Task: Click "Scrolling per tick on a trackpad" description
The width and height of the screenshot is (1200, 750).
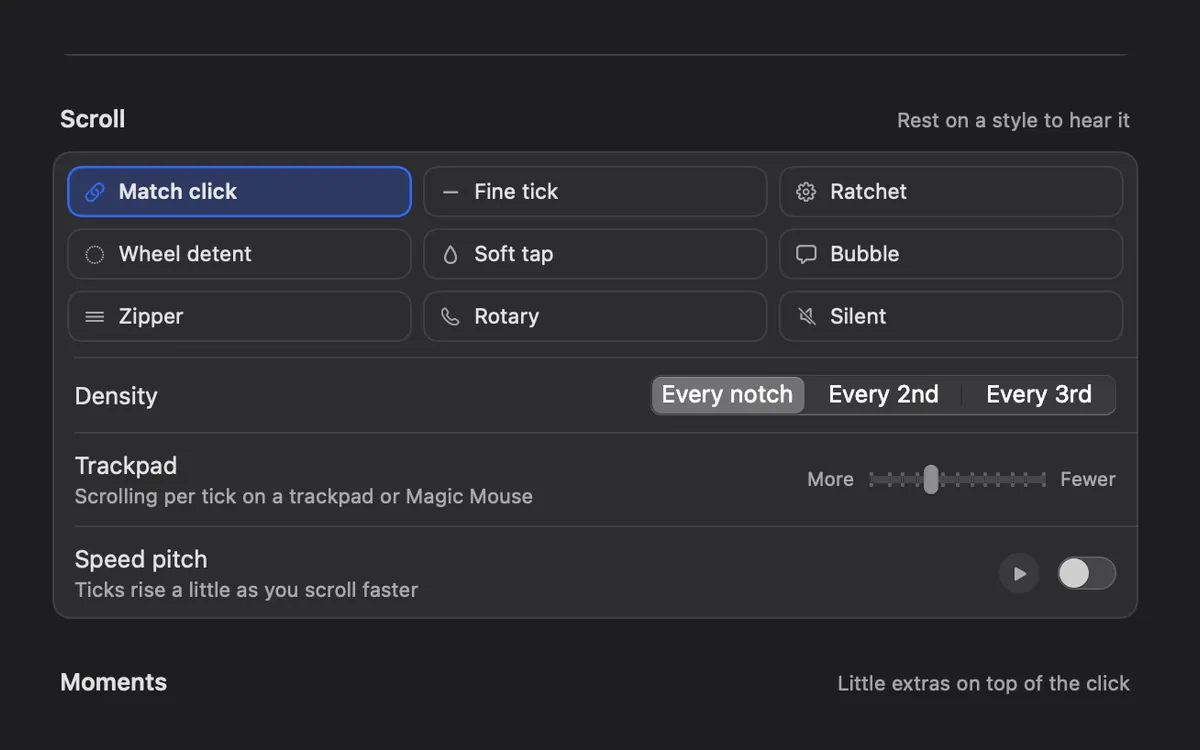Action: tap(304, 496)
